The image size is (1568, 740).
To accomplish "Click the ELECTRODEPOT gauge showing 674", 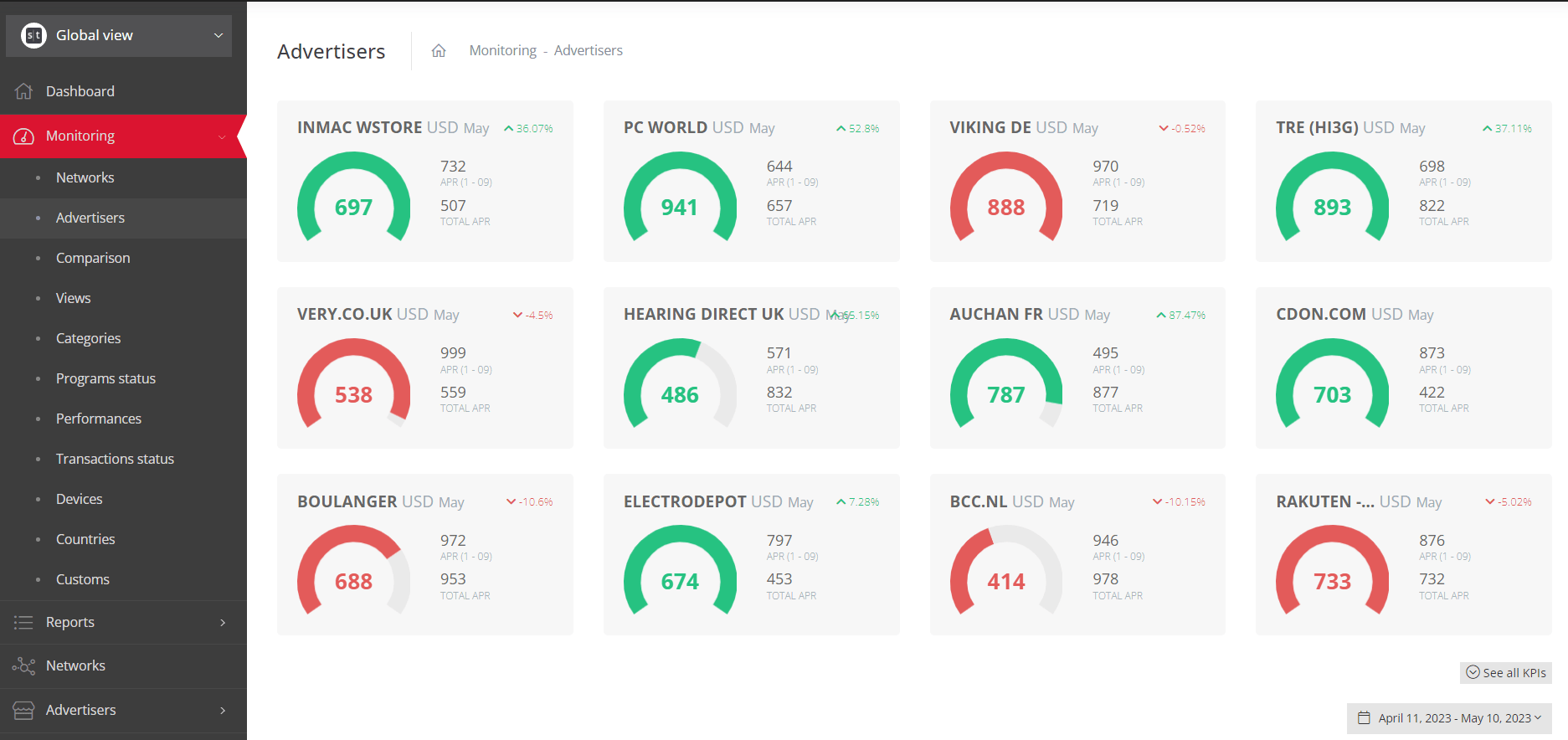I will tap(680, 571).
